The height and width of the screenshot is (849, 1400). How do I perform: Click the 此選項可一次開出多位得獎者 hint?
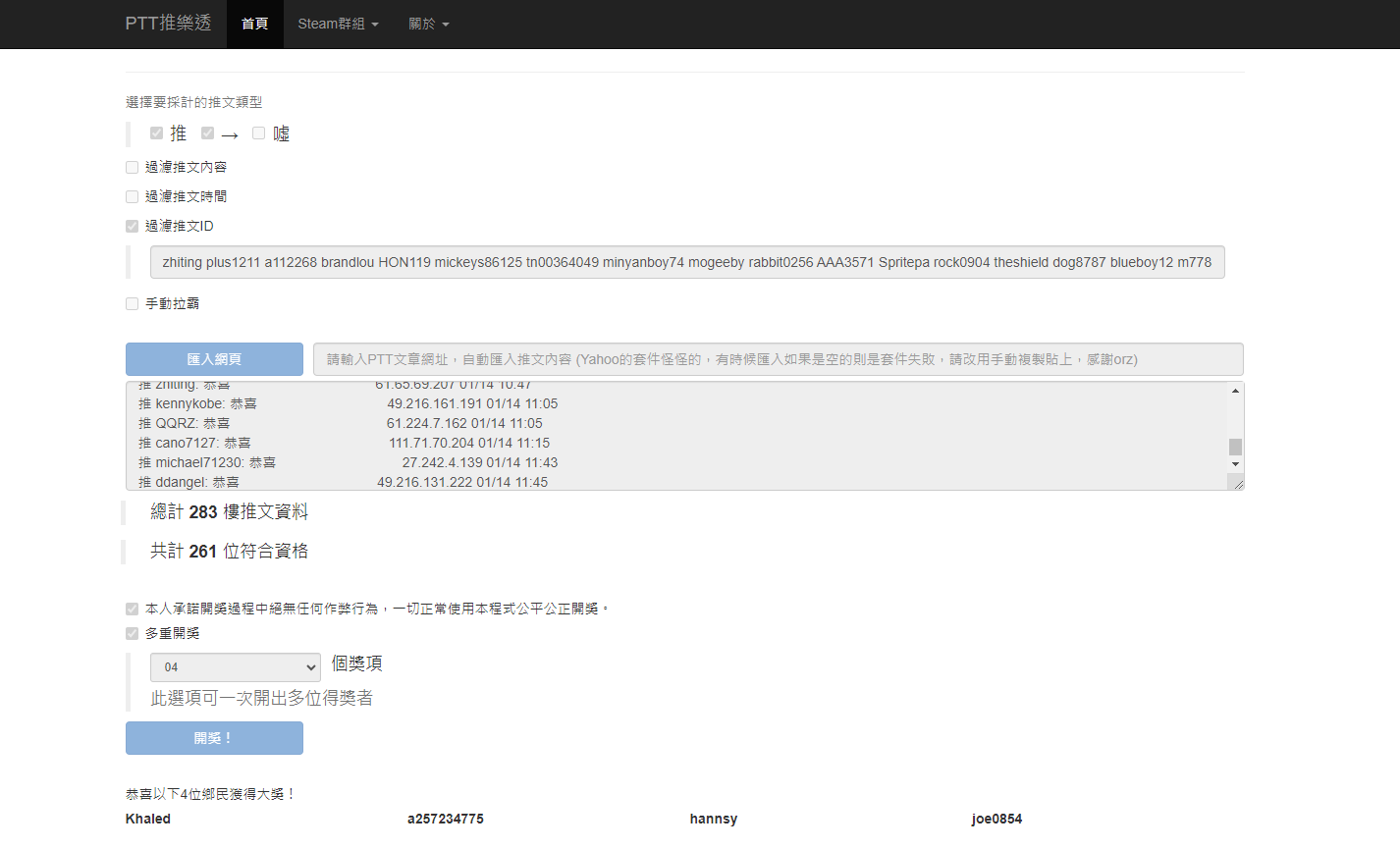point(261,698)
